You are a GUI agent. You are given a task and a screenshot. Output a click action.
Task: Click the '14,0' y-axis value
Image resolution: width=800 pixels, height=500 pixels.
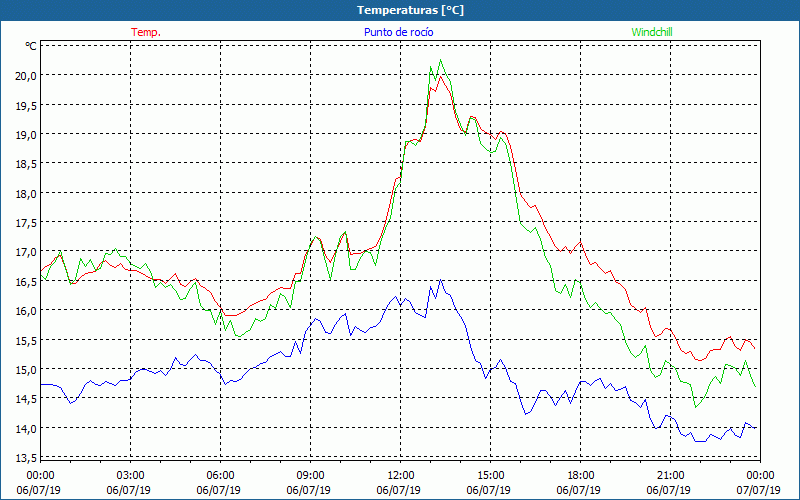click(27, 428)
